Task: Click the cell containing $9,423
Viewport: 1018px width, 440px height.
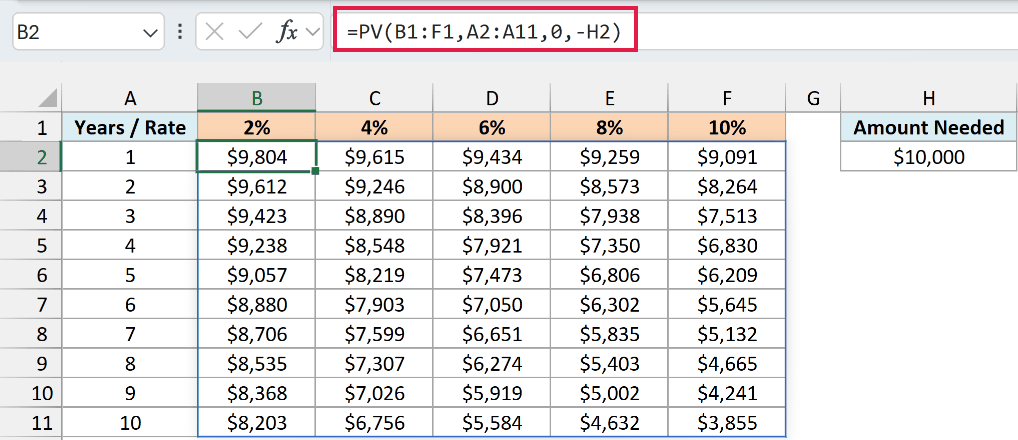Action: (x=257, y=216)
